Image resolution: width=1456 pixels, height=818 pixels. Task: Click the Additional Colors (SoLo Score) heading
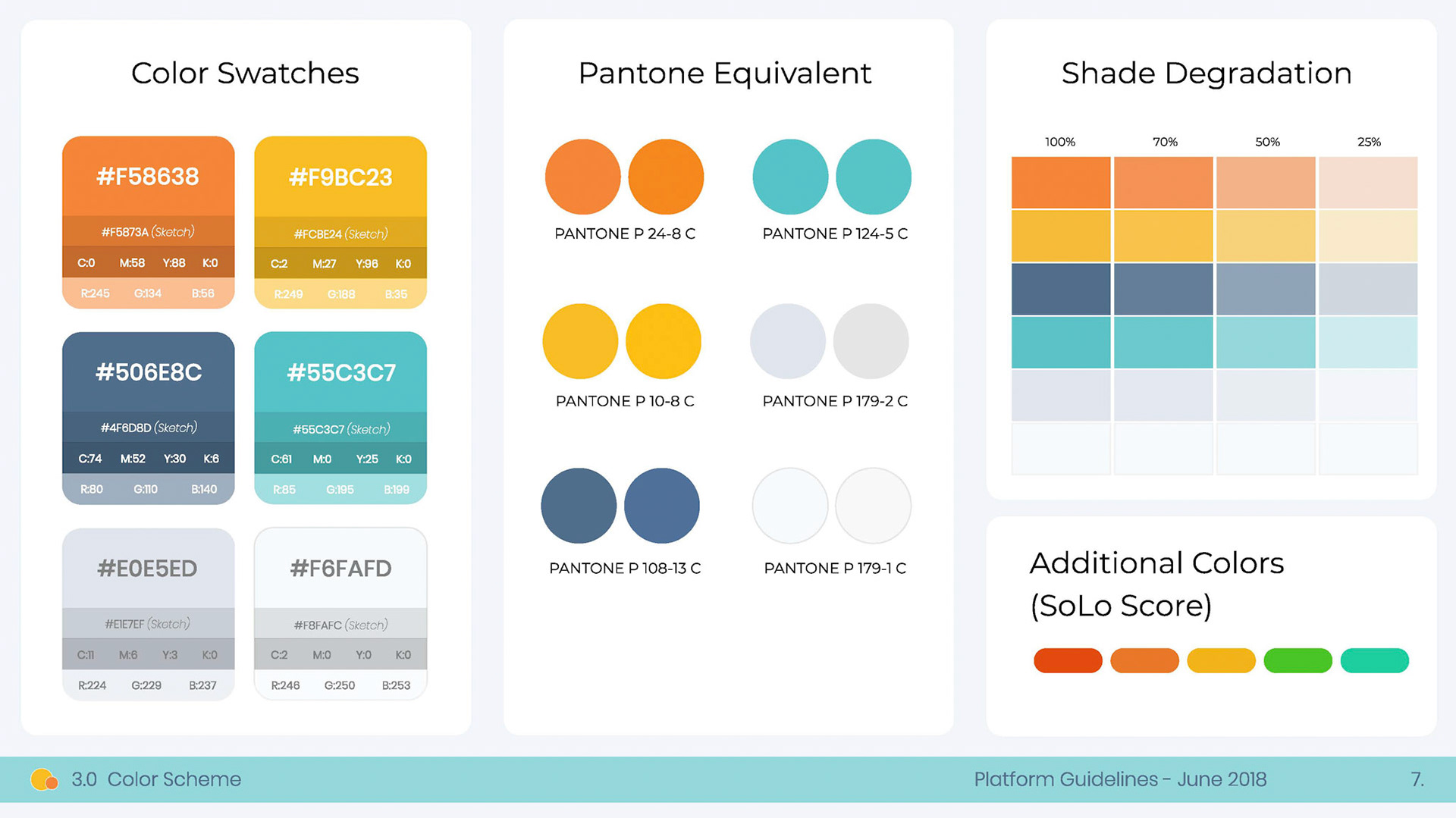click(1156, 585)
